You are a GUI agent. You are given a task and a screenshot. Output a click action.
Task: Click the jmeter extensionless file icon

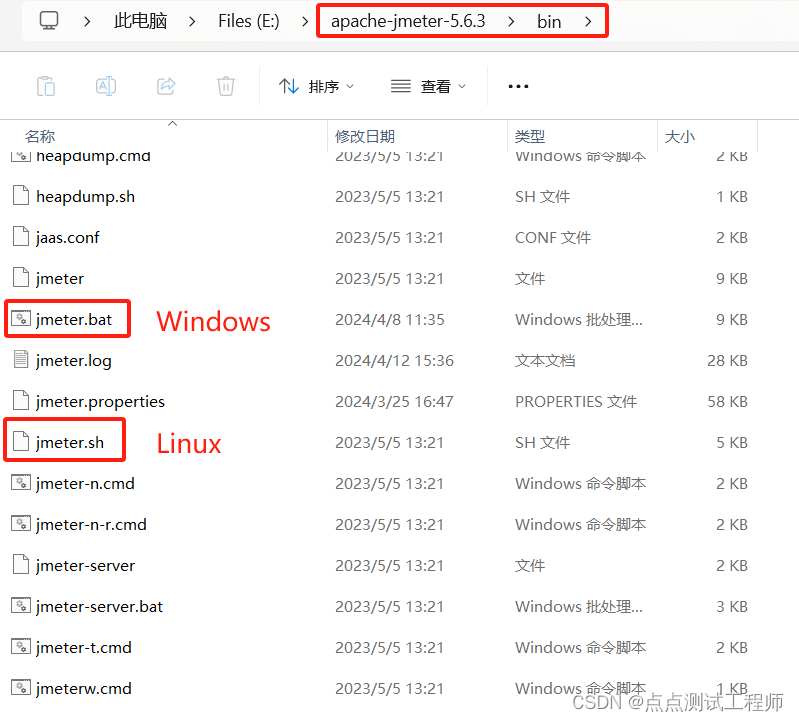point(21,278)
